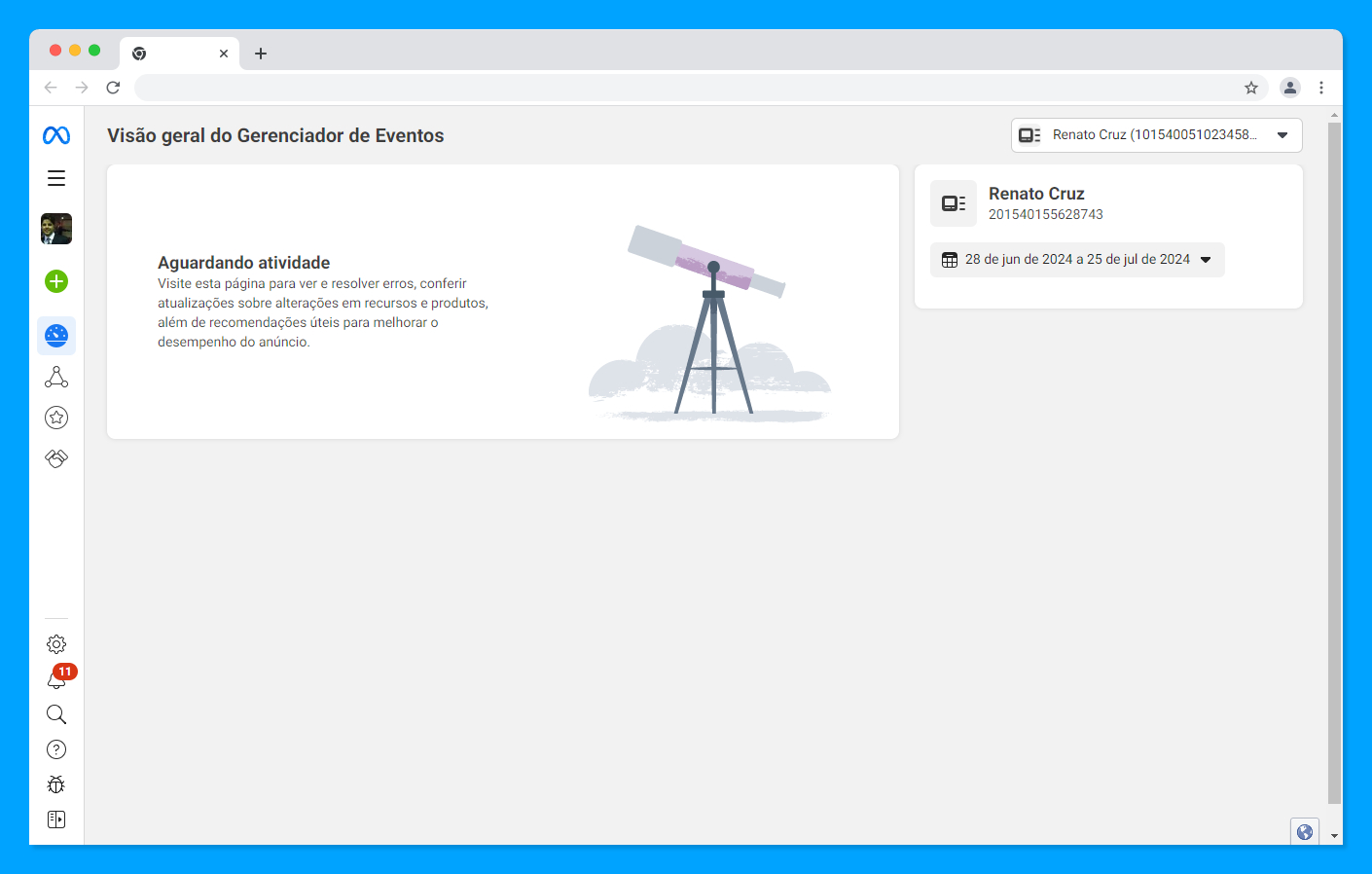Click the vertical page scrollbar

click(1335, 463)
